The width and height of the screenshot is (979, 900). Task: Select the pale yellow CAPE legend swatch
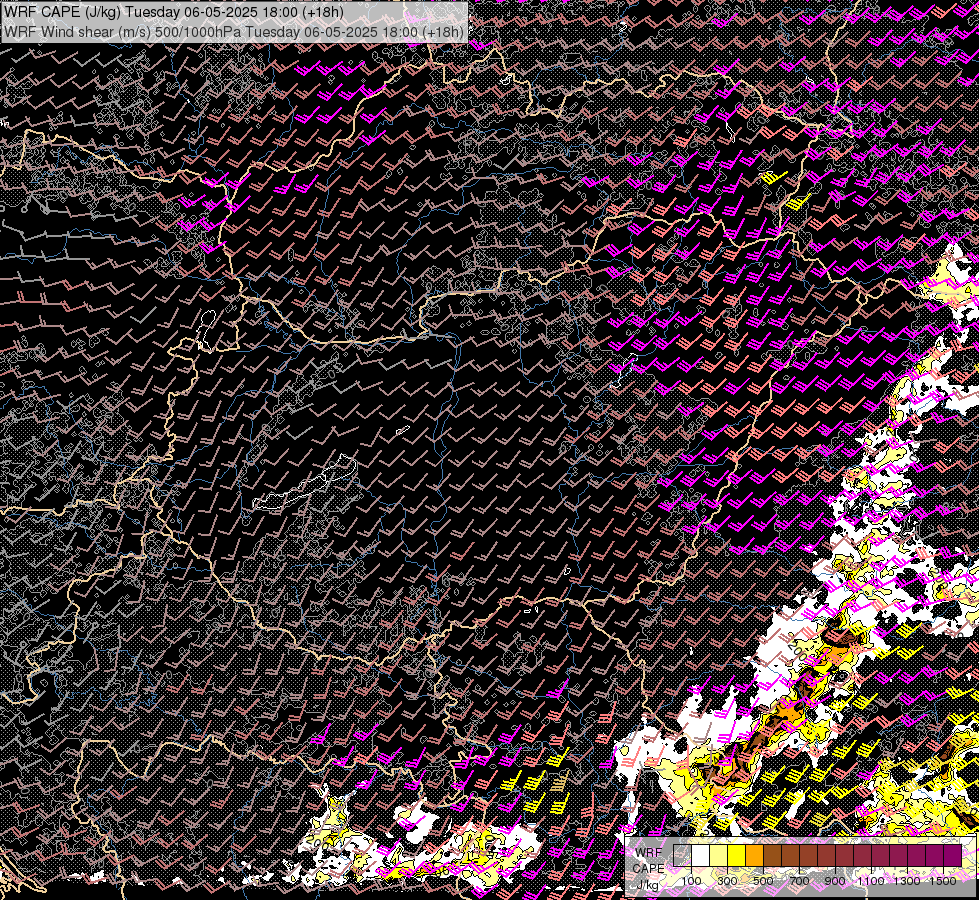719,856
